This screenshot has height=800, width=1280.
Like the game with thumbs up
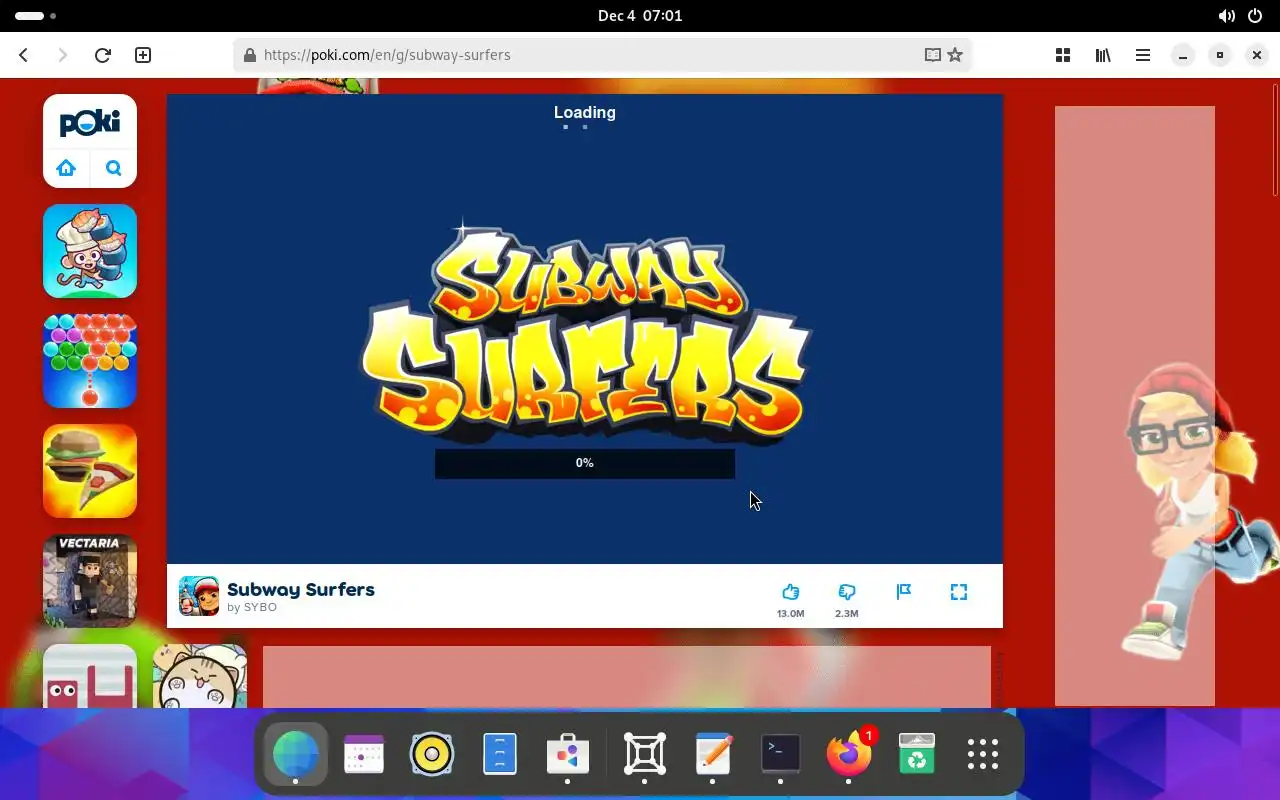790,592
